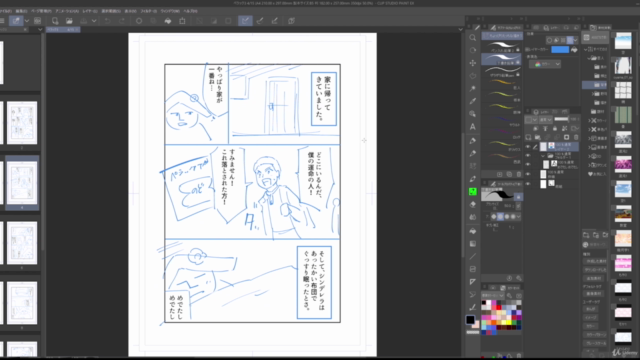Toggle visibility of bottom paper layer
The height and width of the screenshot is (360, 640).
(528, 184)
